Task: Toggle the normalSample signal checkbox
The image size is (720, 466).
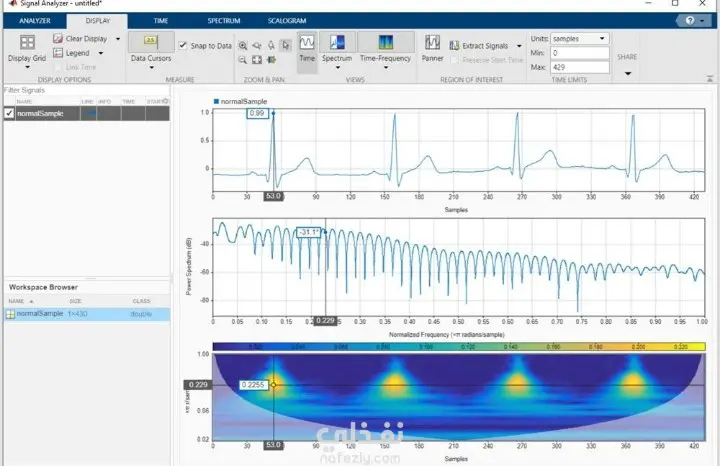Action: [x=9, y=113]
